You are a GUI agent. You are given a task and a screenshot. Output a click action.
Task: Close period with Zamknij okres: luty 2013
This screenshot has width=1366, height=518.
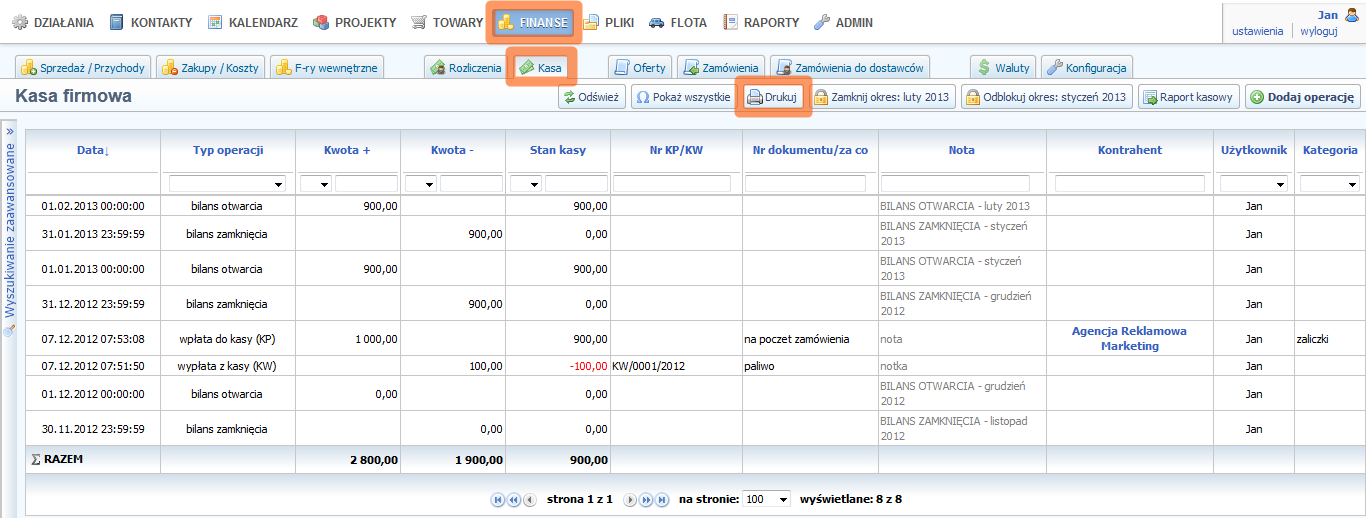click(x=880, y=97)
